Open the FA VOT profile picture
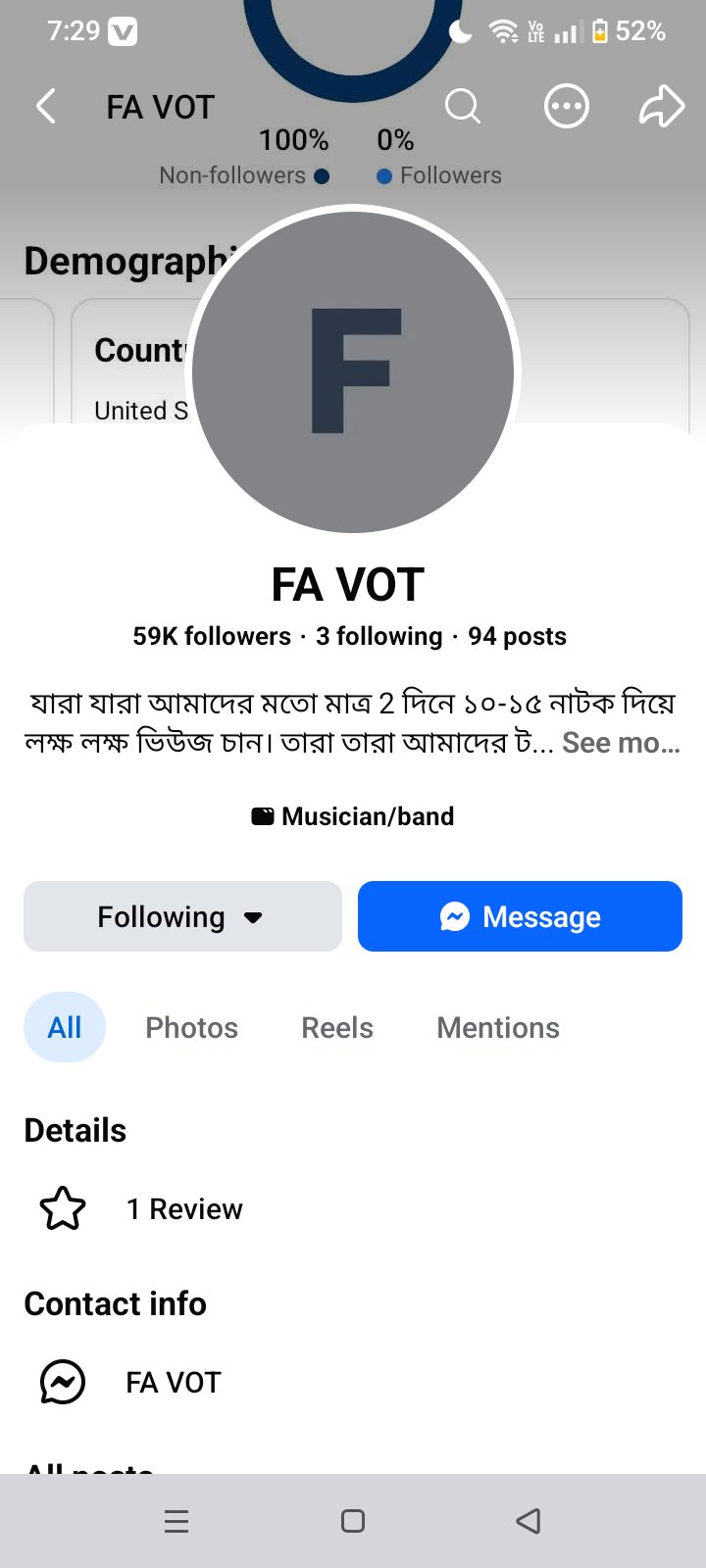 [353, 371]
